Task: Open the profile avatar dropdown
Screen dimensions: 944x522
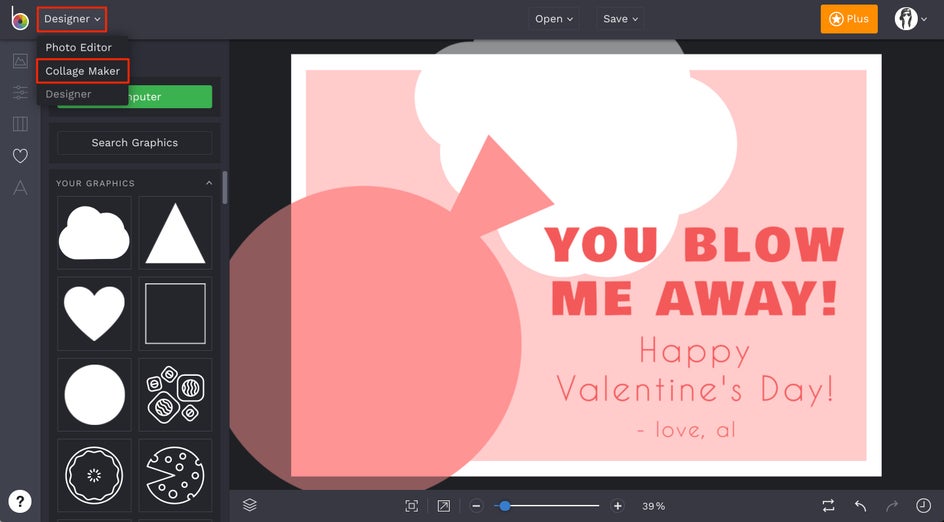Action: pos(910,19)
